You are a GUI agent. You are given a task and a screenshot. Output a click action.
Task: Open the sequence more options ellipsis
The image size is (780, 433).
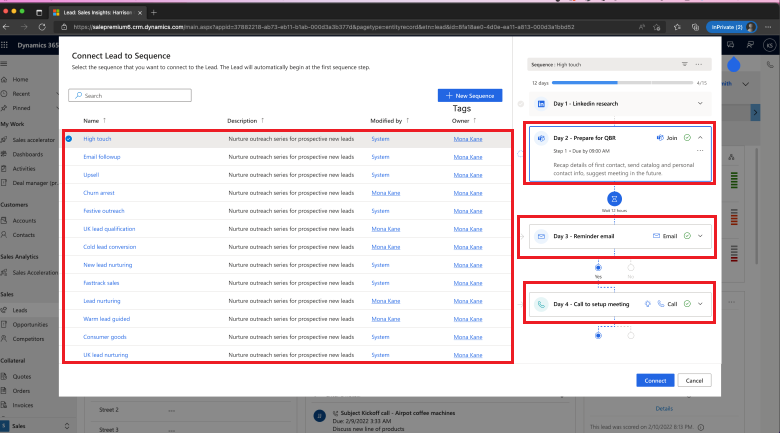click(699, 64)
